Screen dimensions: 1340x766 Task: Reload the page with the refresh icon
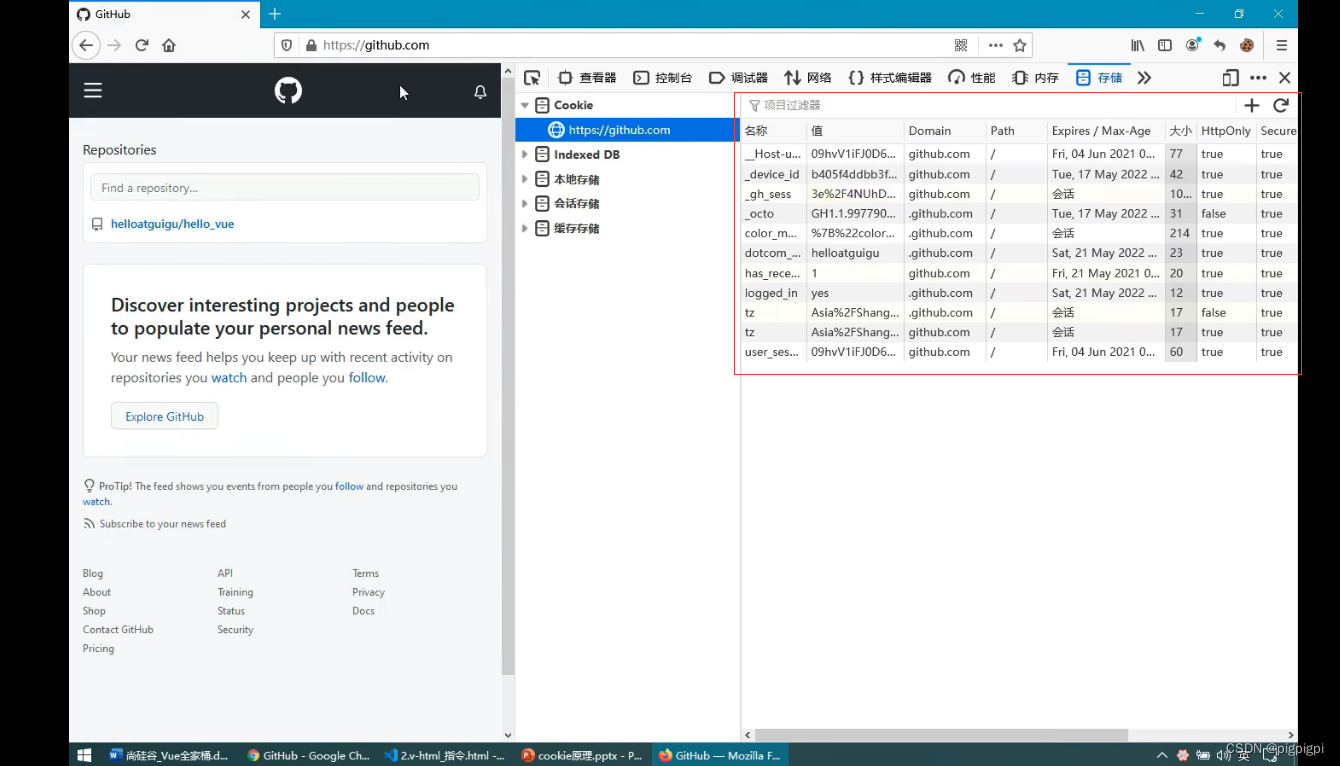point(142,45)
